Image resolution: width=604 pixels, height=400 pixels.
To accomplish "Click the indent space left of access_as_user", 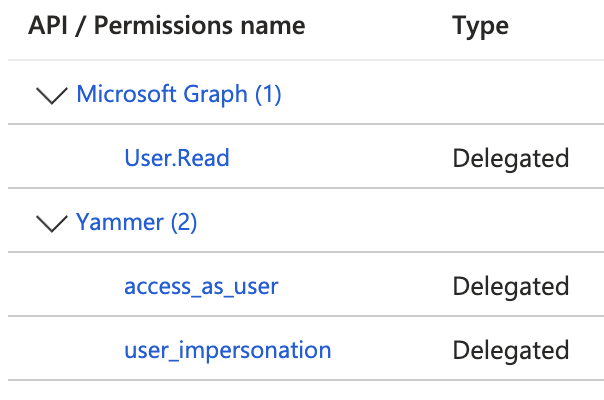I will [x=65, y=284].
